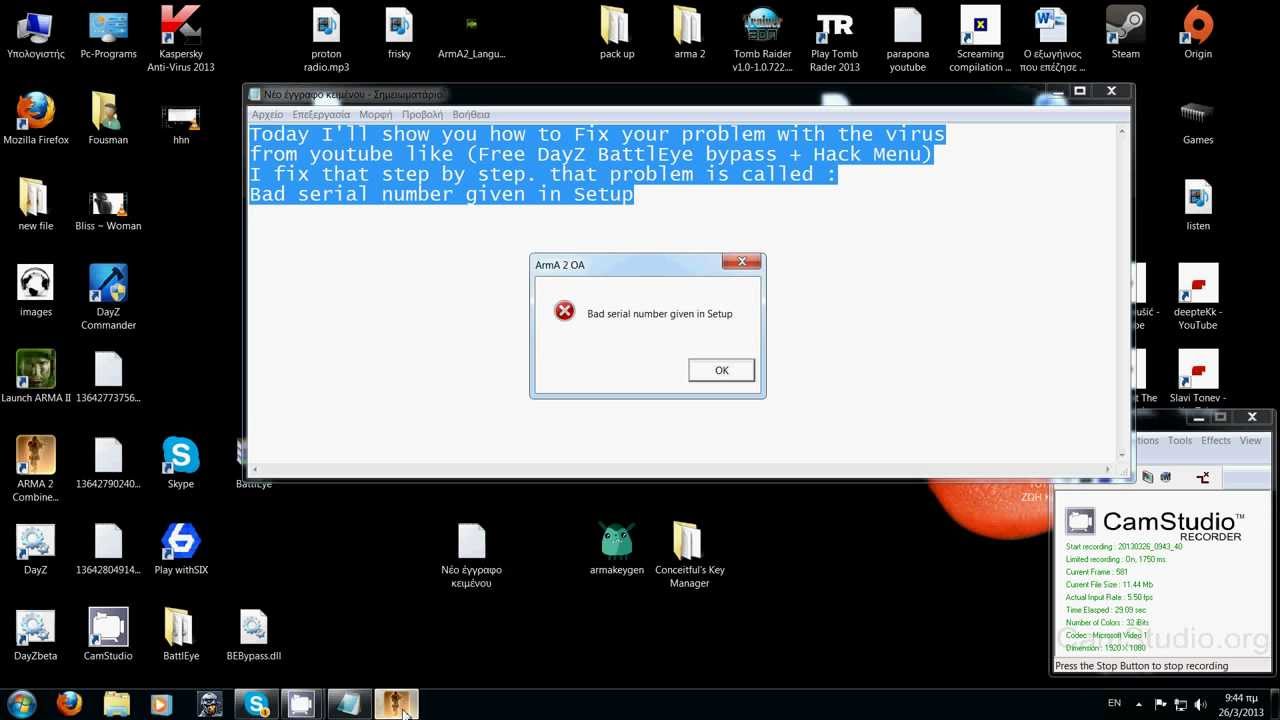Select the ARMA 2 Combined Operations icon

point(35,470)
